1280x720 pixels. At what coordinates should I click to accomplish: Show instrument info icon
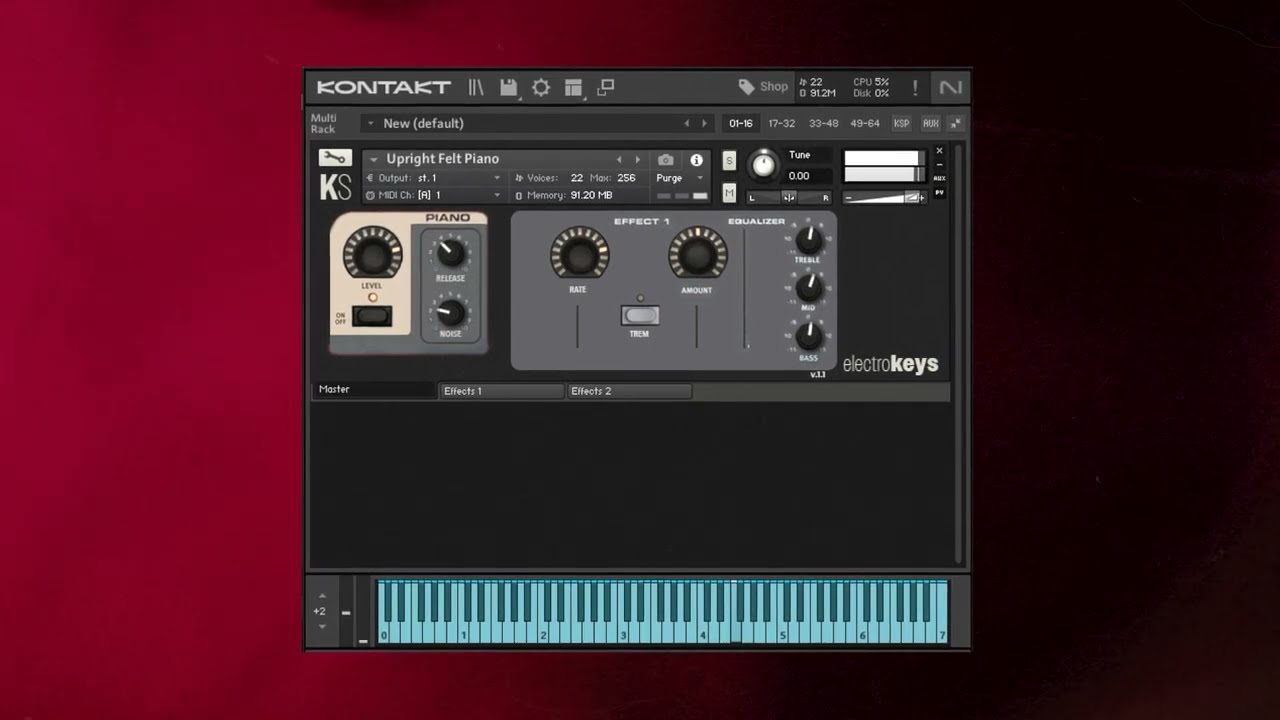pyautogui.click(x=696, y=160)
